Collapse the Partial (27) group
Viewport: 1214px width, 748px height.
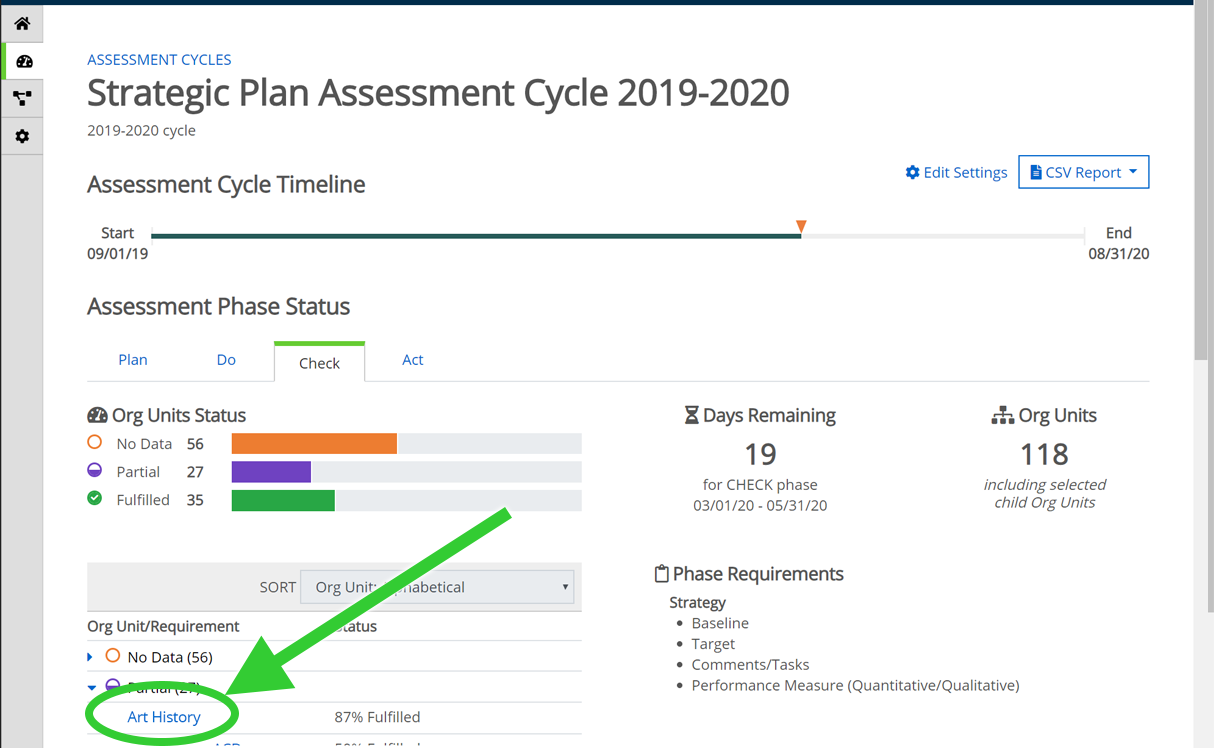coord(91,687)
